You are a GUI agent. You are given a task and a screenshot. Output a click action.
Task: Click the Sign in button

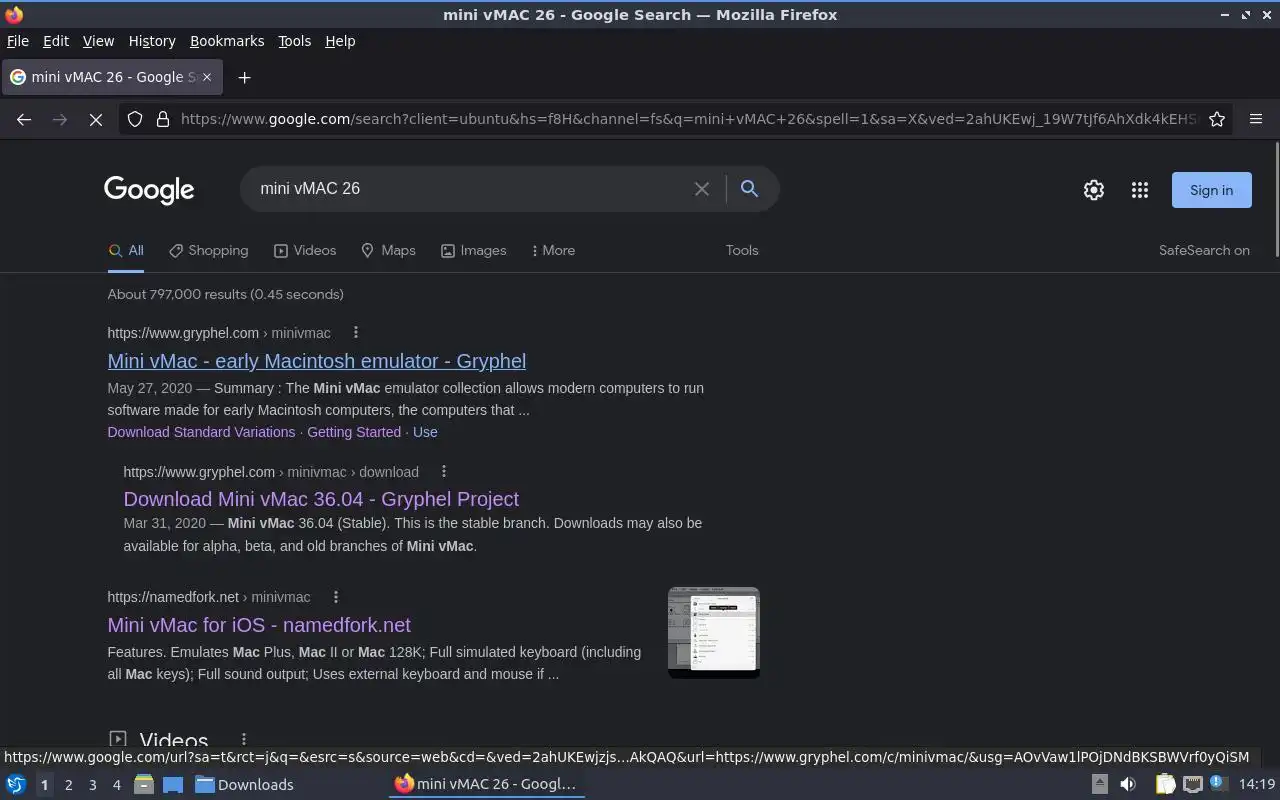[x=1211, y=190]
